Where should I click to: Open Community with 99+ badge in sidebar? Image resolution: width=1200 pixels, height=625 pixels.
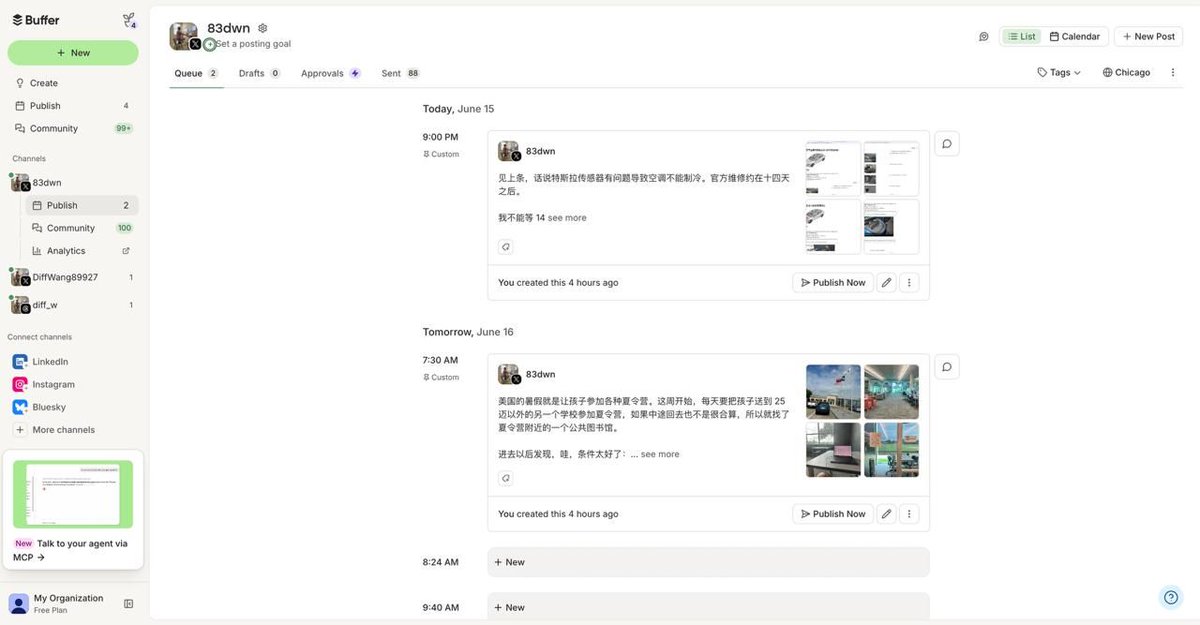(x=73, y=128)
